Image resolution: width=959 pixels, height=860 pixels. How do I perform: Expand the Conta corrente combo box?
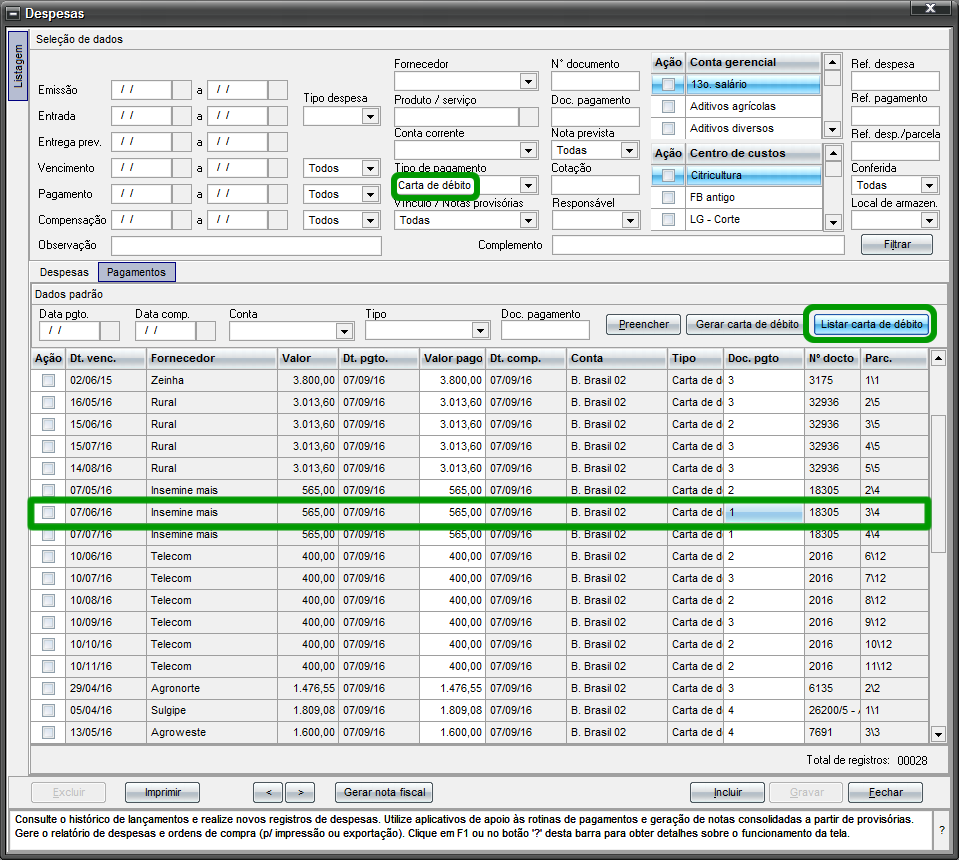coord(528,150)
